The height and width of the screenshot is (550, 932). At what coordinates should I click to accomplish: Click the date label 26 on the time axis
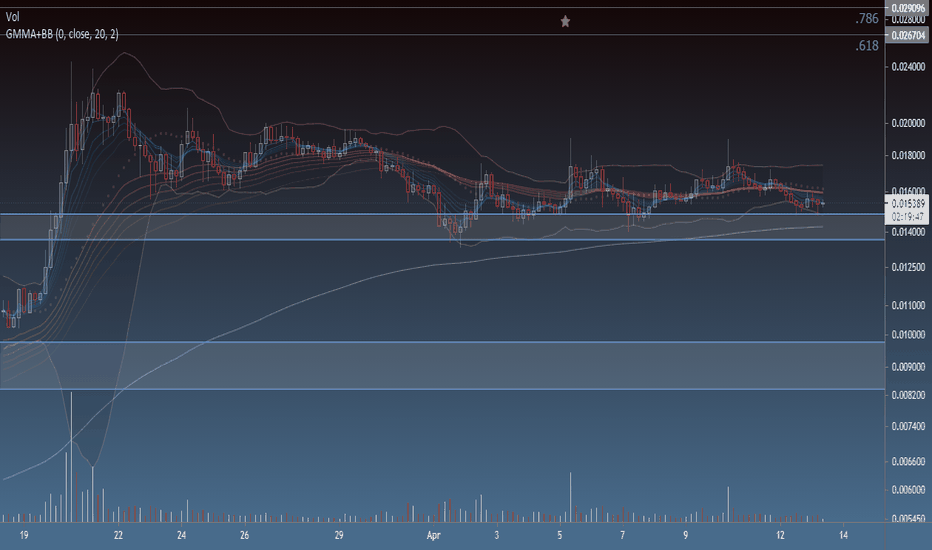pyautogui.click(x=244, y=535)
